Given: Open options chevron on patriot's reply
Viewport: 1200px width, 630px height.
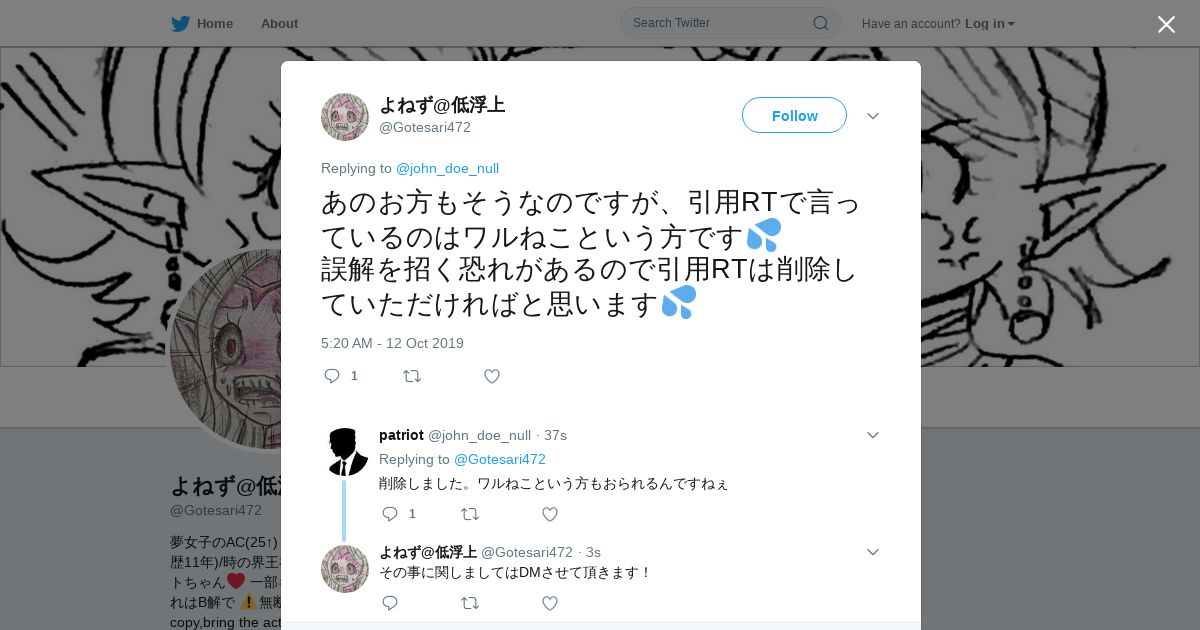Looking at the screenshot, I should (x=872, y=435).
